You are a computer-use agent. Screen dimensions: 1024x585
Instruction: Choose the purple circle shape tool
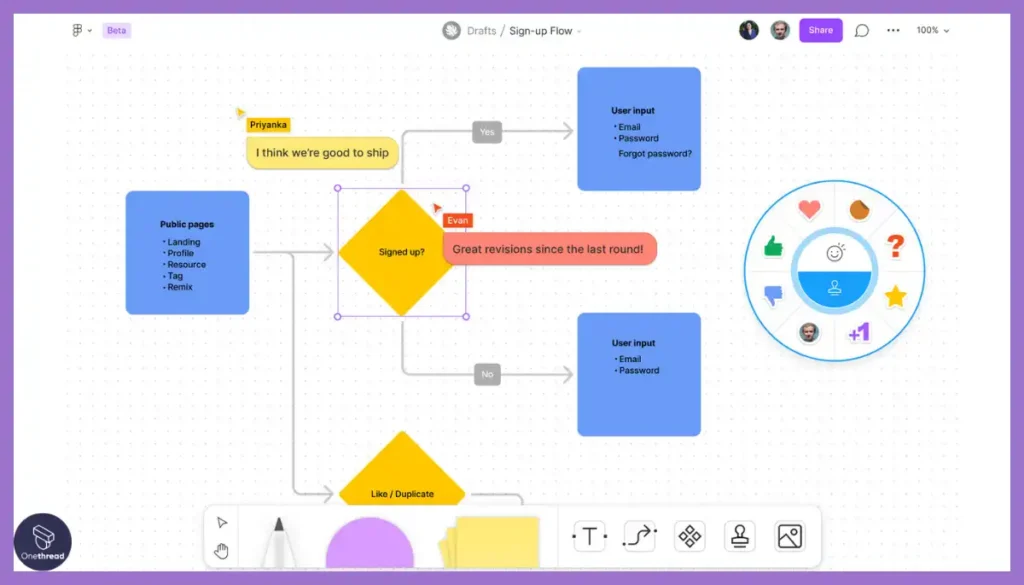370,543
